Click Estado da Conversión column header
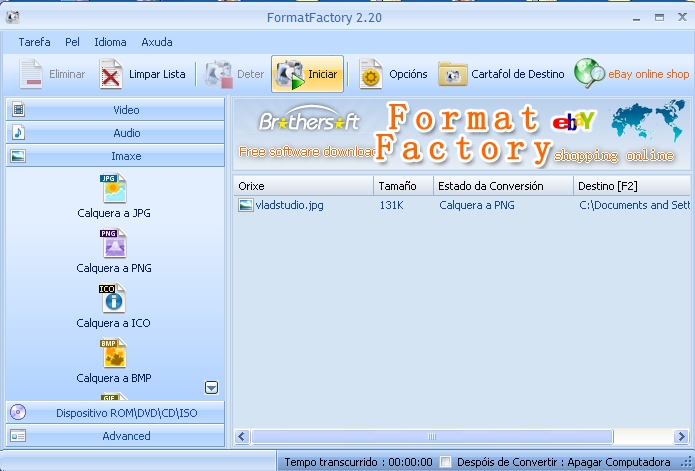 tap(503, 186)
